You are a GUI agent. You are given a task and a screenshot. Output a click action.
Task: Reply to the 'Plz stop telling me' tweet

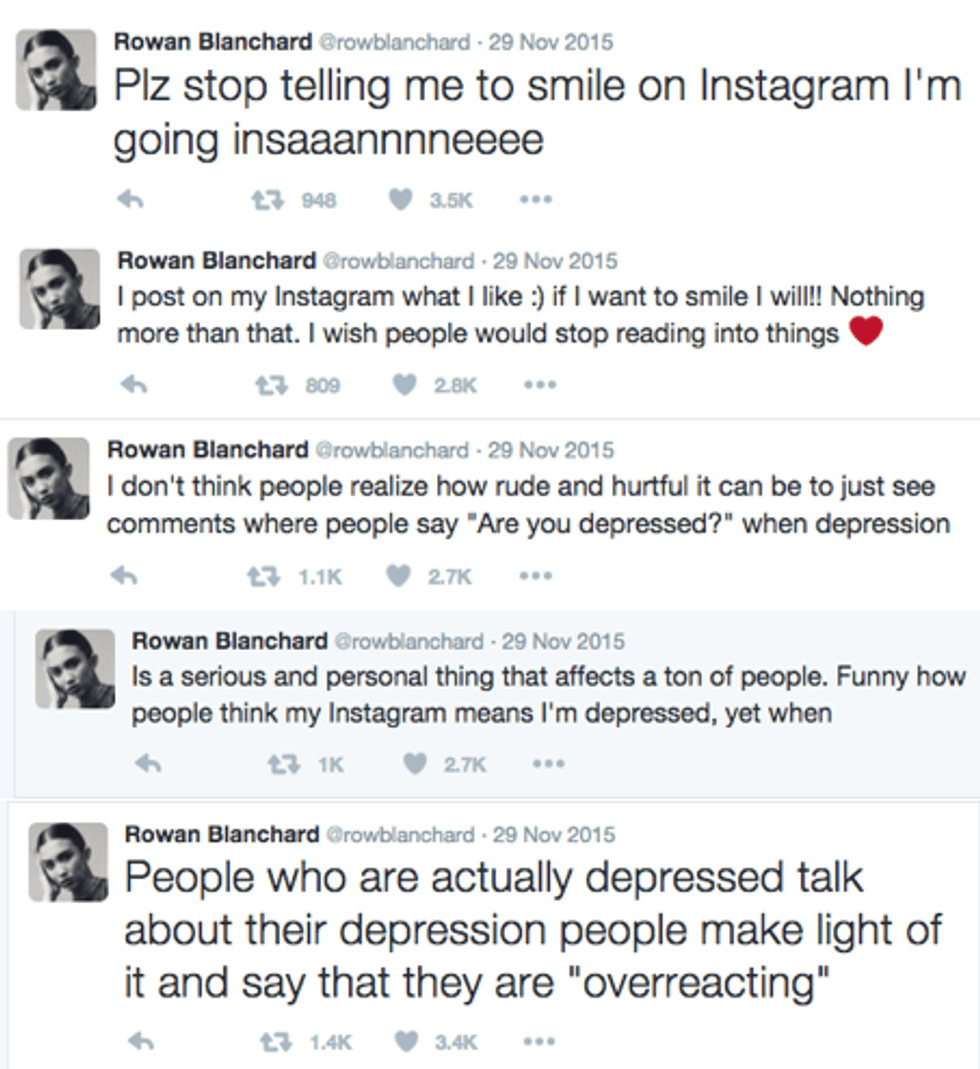click(126, 199)
